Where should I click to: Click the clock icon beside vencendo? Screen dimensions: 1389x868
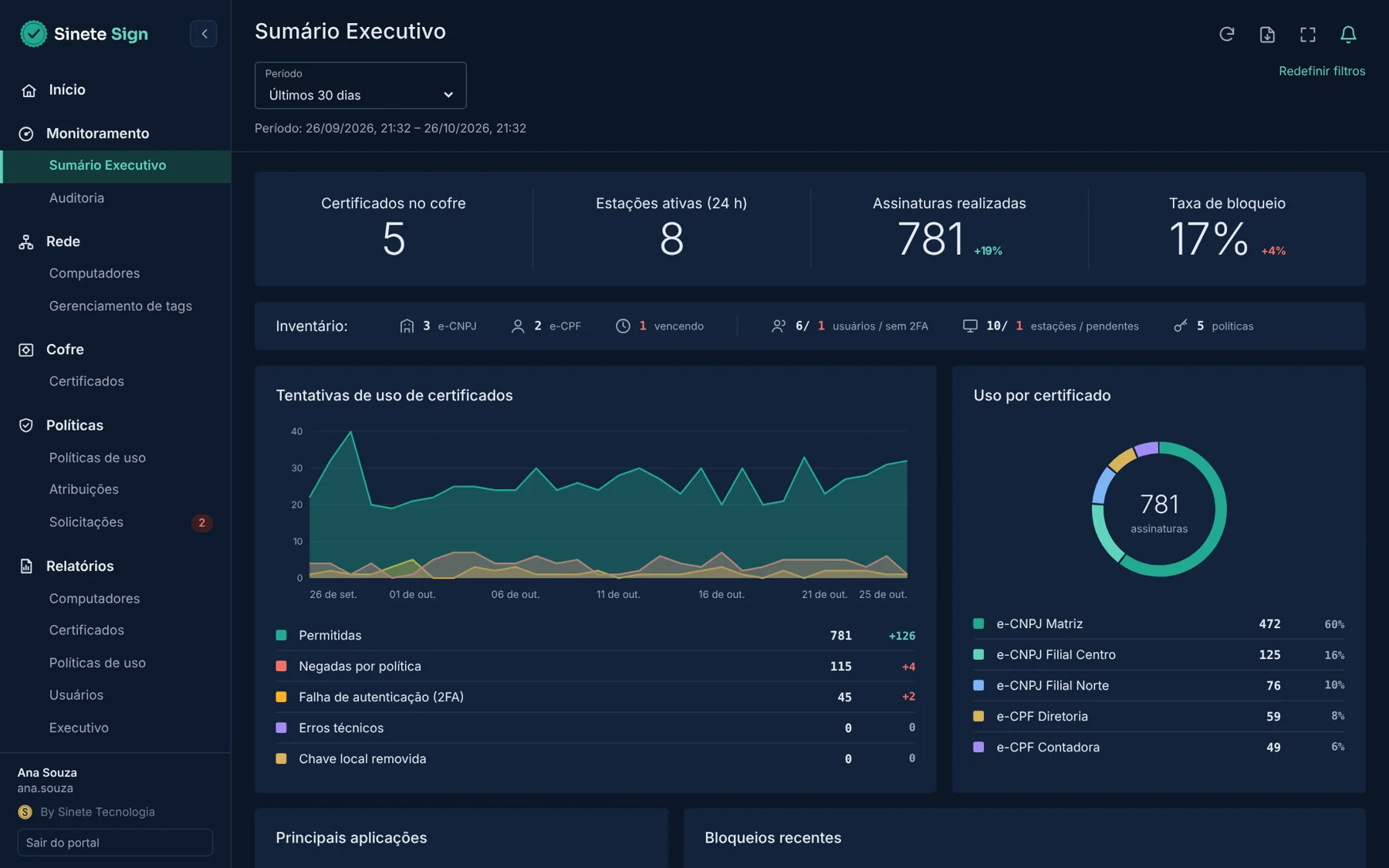tap(623, 326)
